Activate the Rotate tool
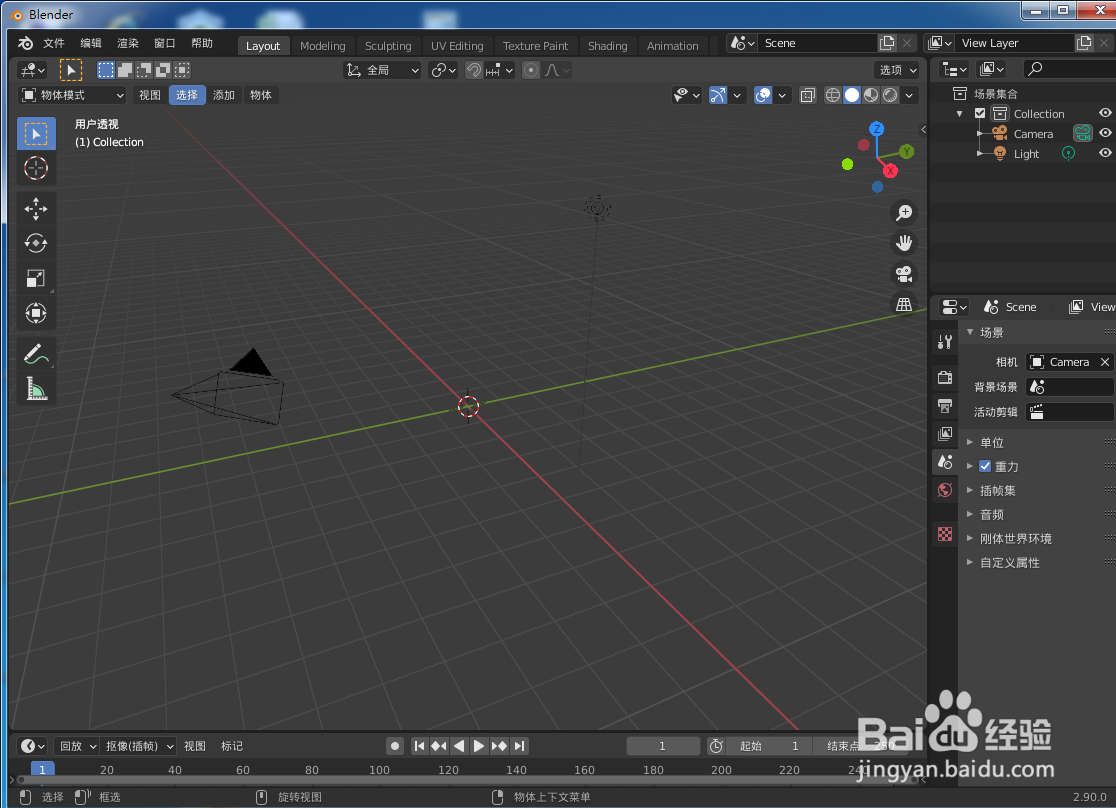This screenshot has height=808, width=1116. click(36, 243)
